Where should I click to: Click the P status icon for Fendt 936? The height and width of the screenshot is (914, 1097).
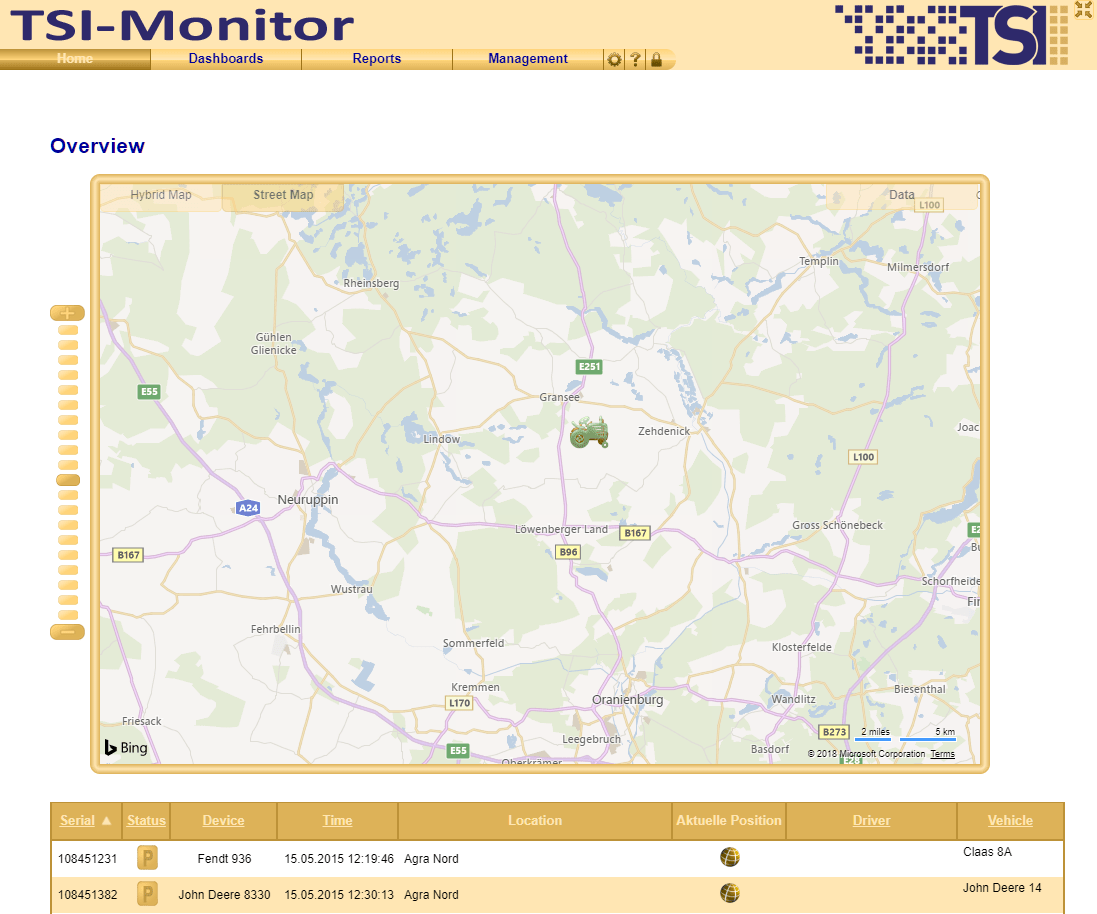(x=147, y=857)
